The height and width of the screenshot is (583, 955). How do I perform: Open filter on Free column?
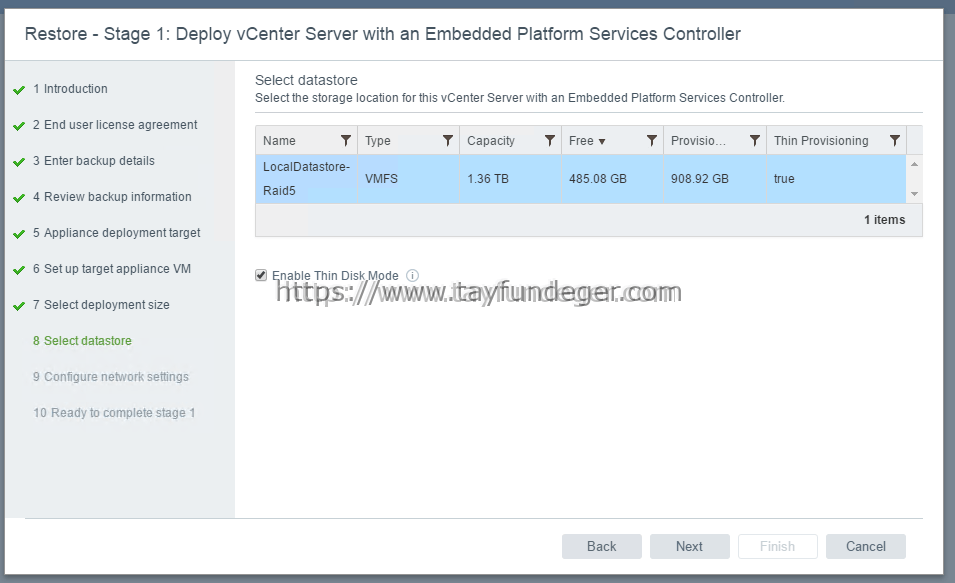pos(652,141)
